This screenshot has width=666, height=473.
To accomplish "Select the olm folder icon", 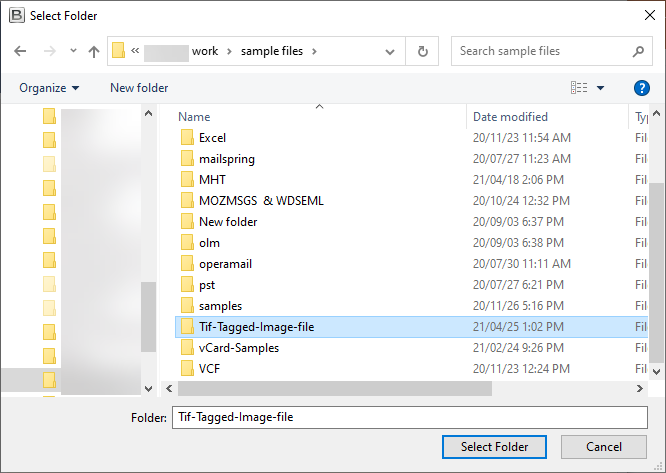I will [187, 243].
